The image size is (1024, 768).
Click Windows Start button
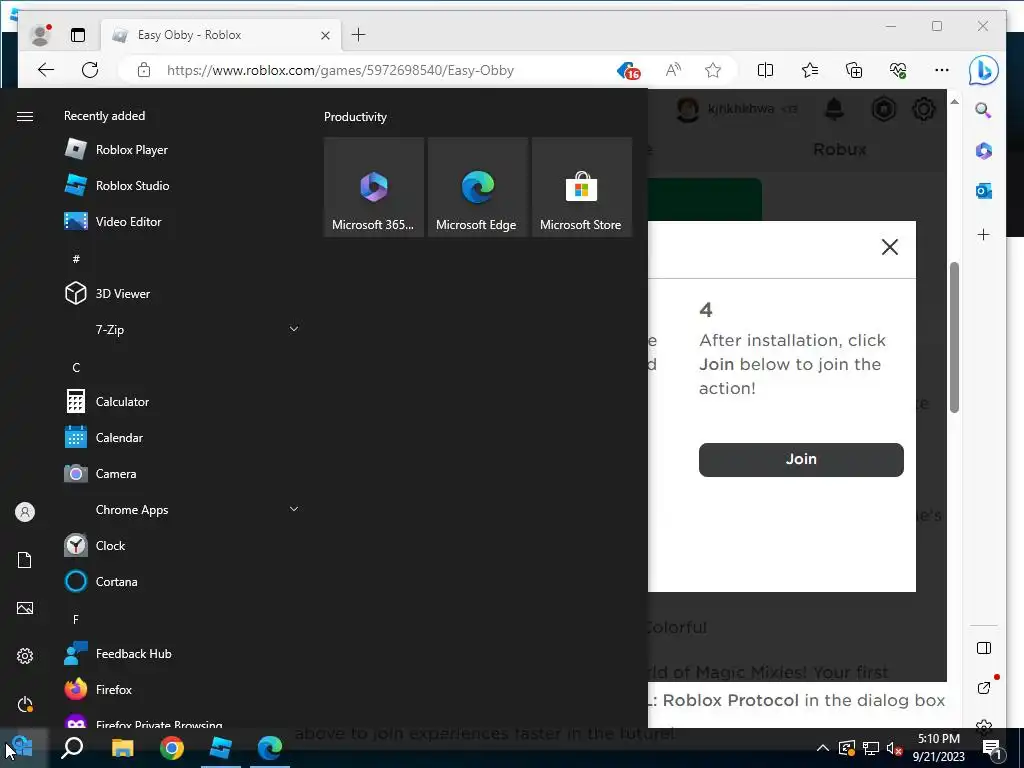click(23, 747)
